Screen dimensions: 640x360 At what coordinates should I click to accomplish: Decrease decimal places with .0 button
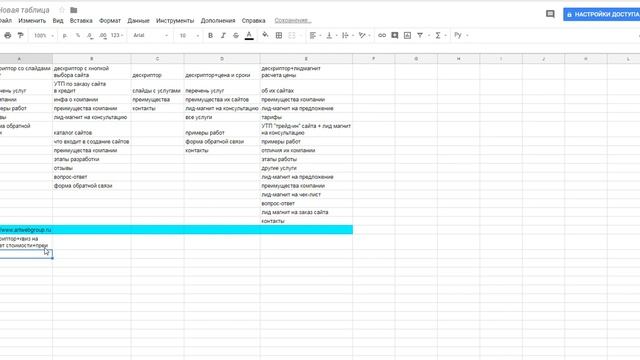tap(90, 36)
